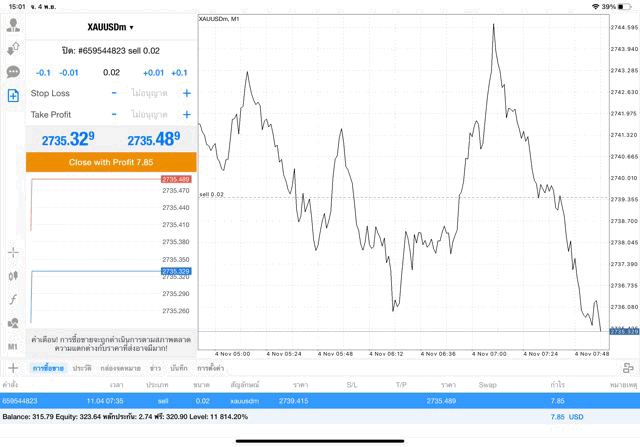Open the chat messages icon in sidebar
Screen dimensions: 640x447
point(13,72)
